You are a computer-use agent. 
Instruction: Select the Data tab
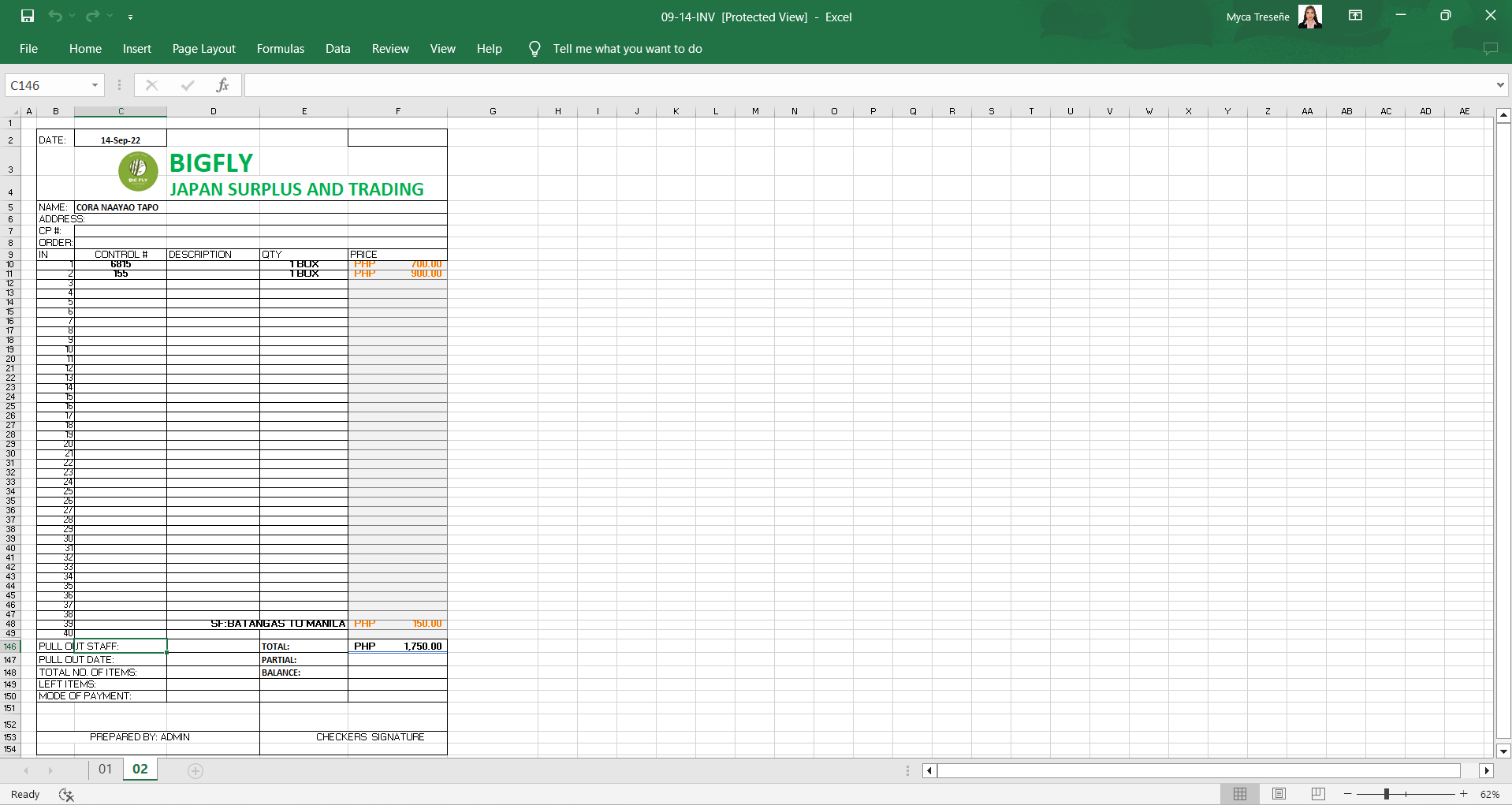click(x=338, y=49)
